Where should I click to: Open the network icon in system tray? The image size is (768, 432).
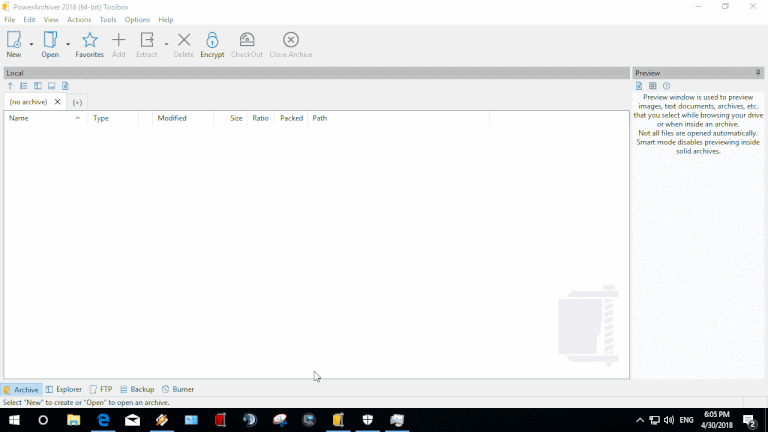[x=654, y=420]
